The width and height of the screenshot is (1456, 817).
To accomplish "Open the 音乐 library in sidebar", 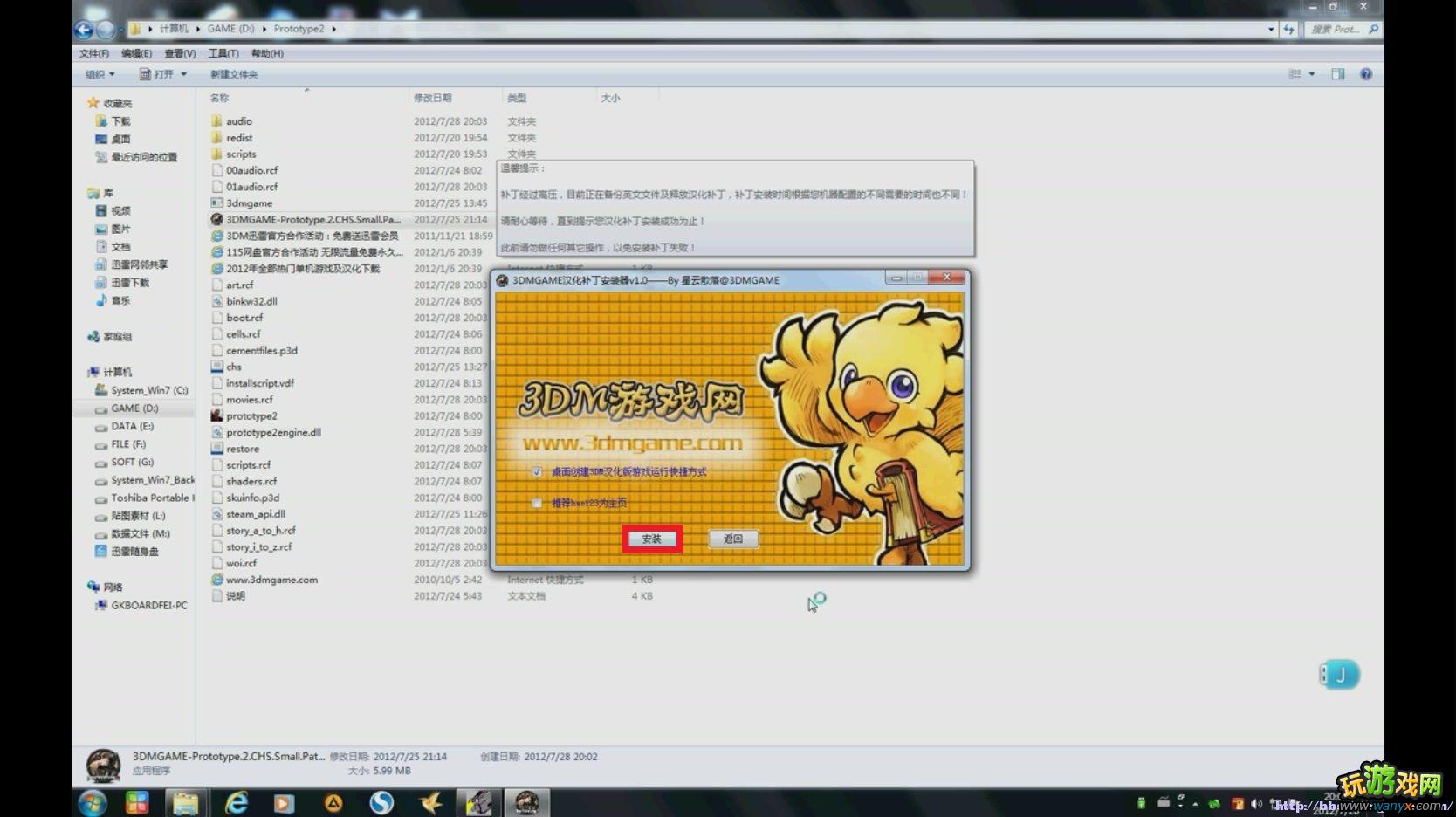I will coord(120,300).
